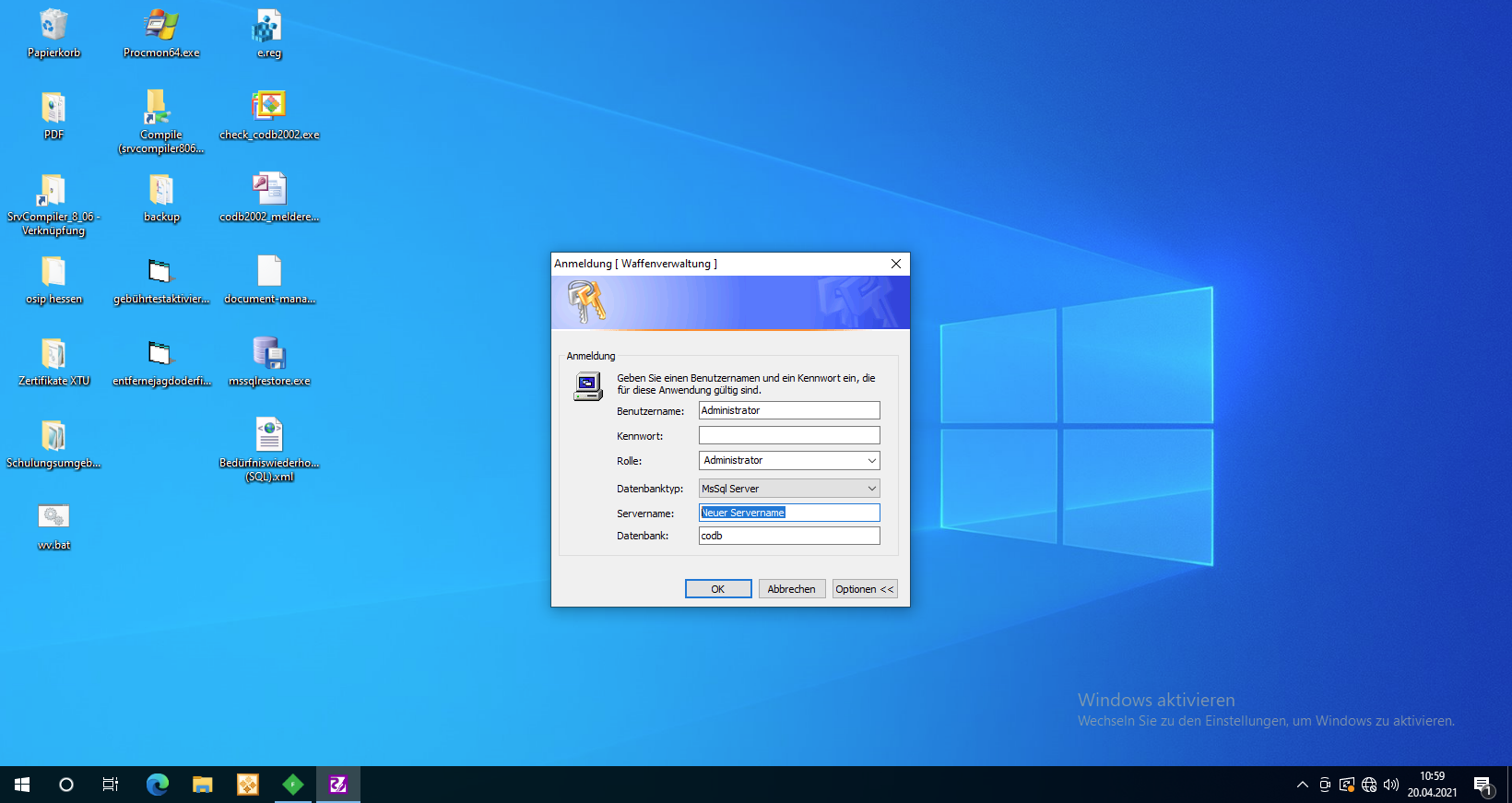The width and height of the screenshot is (1512, 803).
Task: Open File Explorer from the taskbar
Action: [203, 785]
